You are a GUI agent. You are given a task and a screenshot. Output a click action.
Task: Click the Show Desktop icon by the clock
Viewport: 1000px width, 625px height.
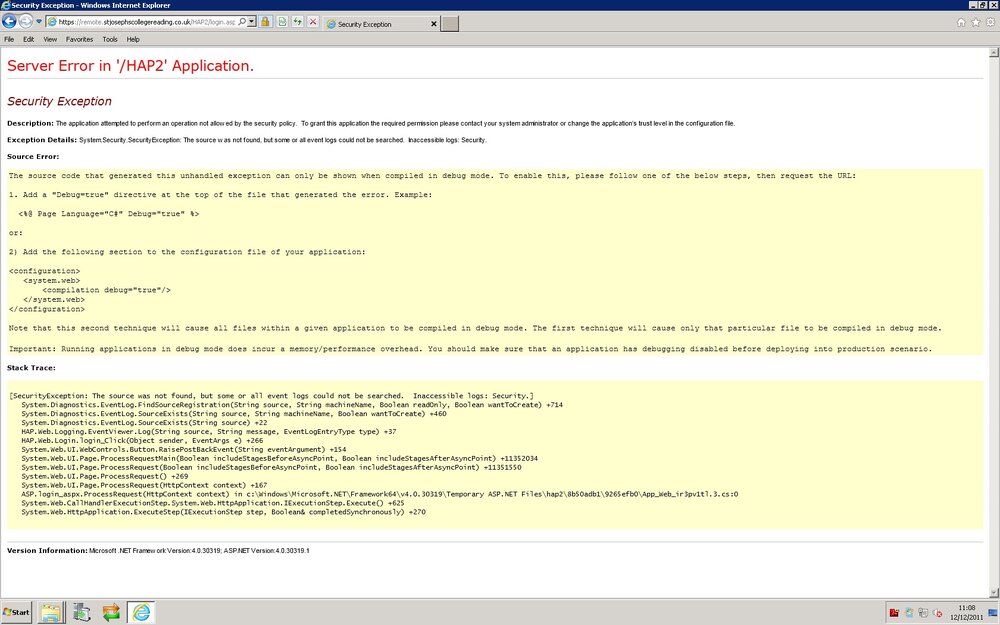tap(992, 613)
